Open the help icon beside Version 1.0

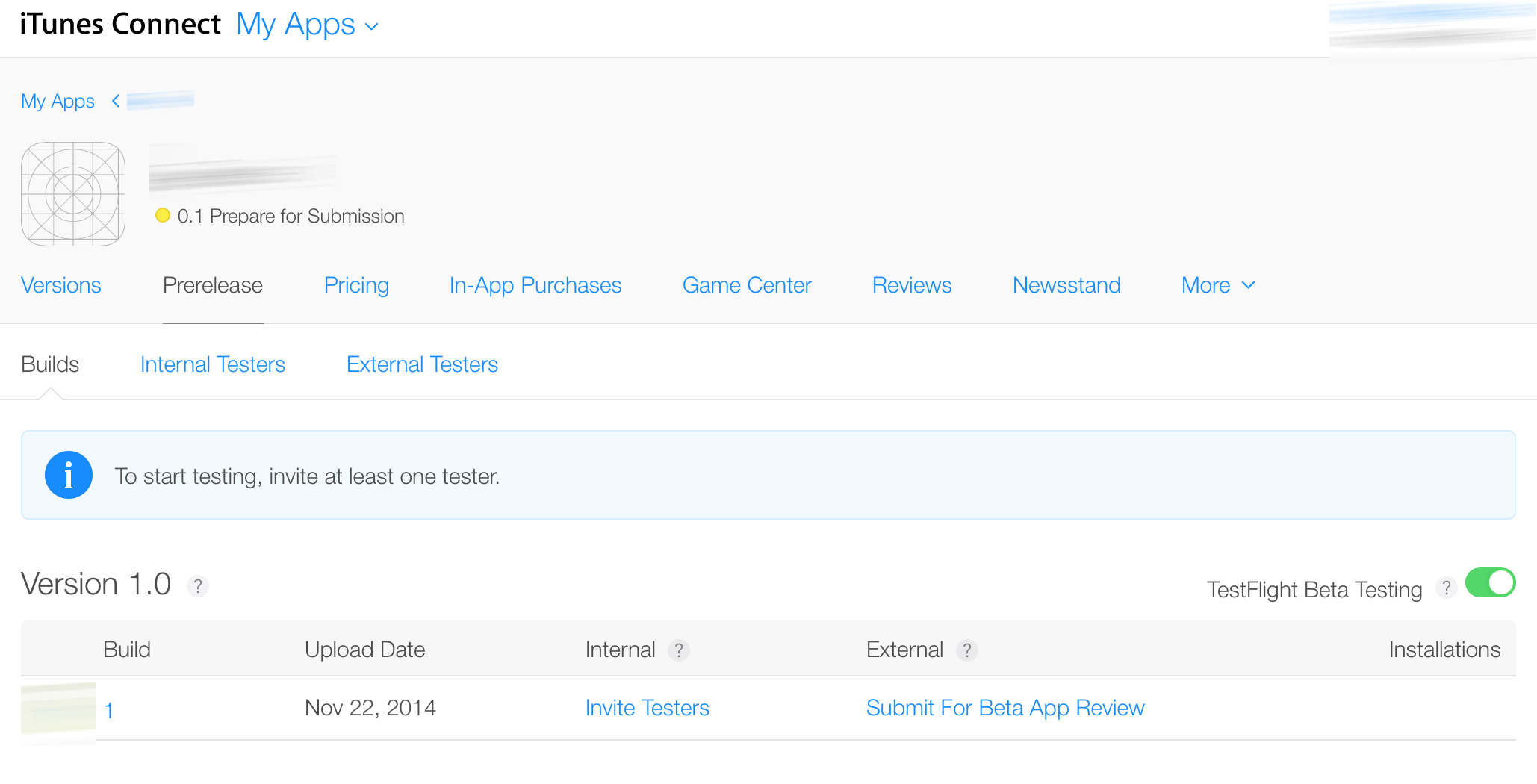(197, 586)
